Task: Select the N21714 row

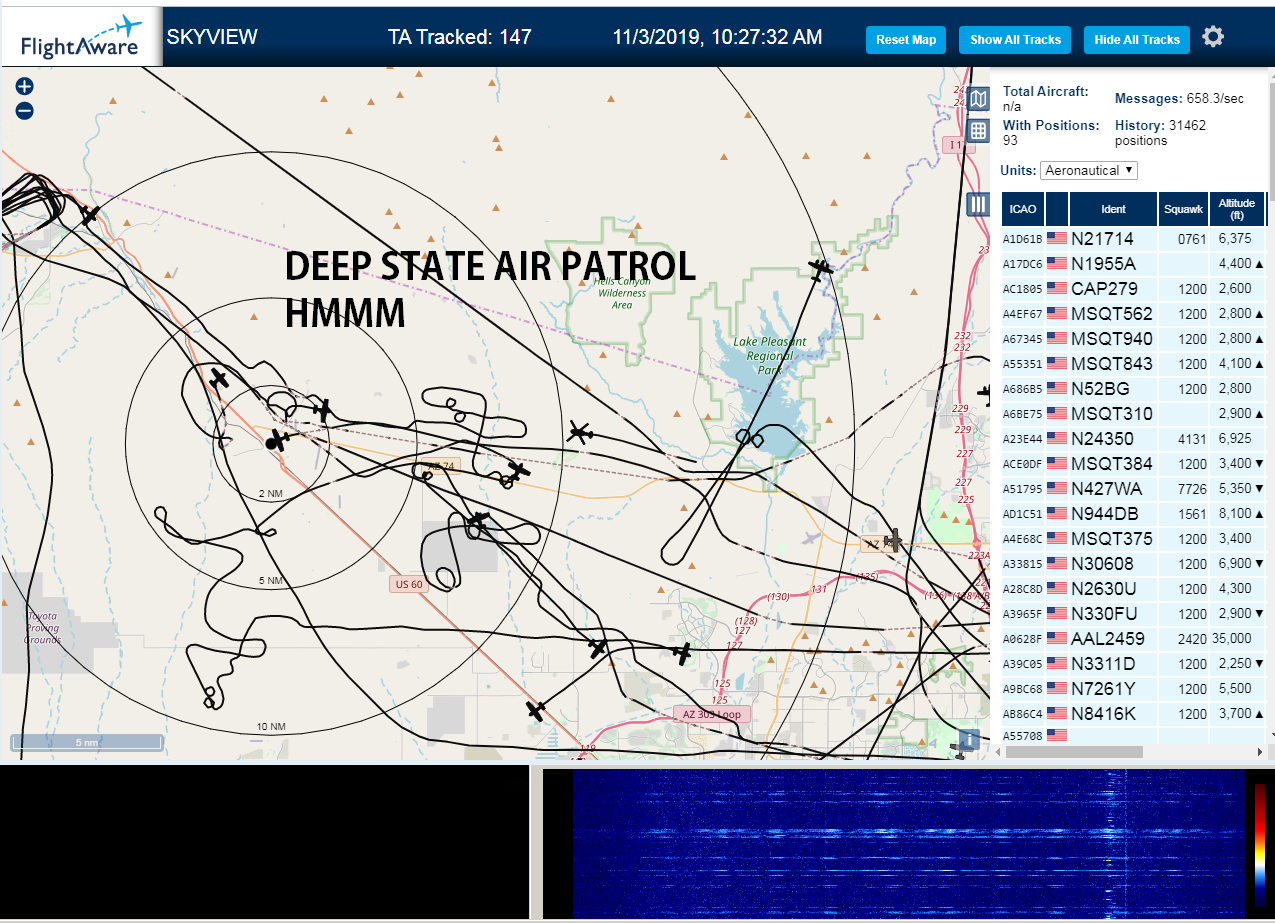Action: (x=1134, y=239)
